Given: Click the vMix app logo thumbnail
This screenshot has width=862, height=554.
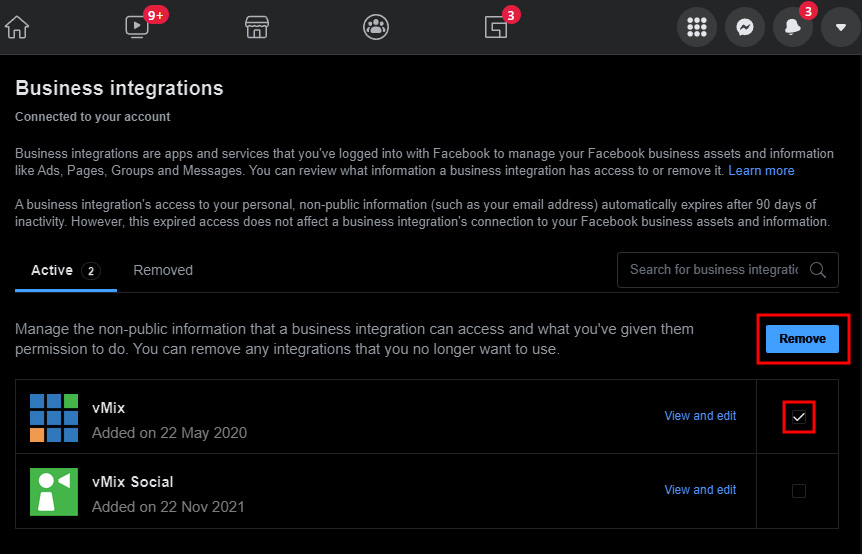Looking at the screenshot, I should pyautogui.click(x=54, y=418).
